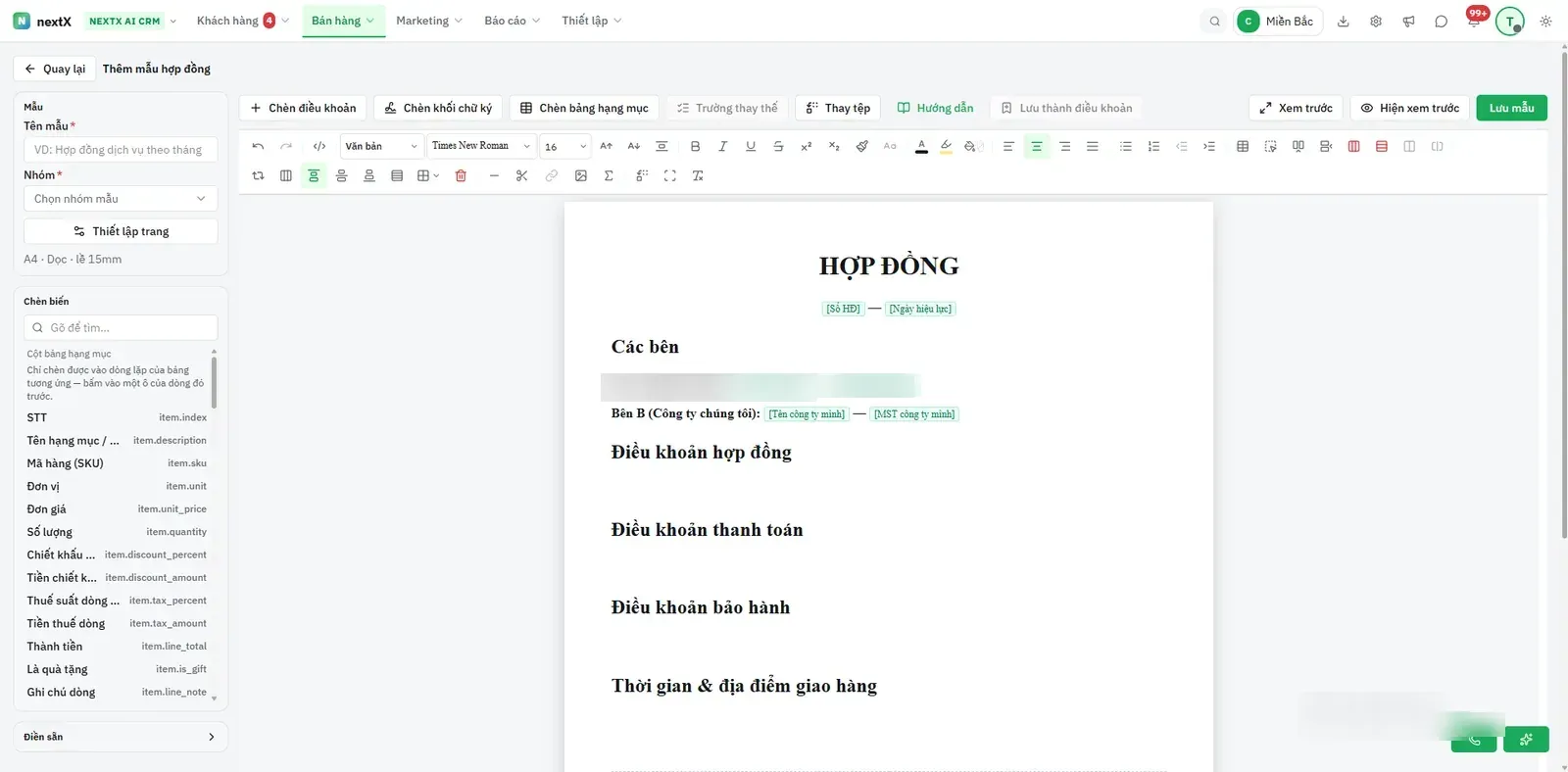The image size is (1568, 772).
Task: Increase paragraph indent
Action: pos(1209,147)
